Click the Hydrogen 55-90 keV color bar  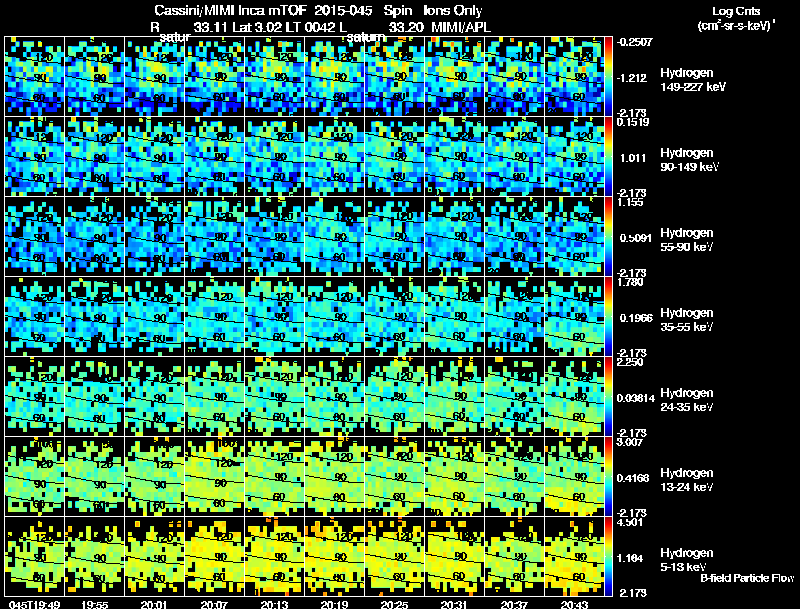click(x=608, y=237)
